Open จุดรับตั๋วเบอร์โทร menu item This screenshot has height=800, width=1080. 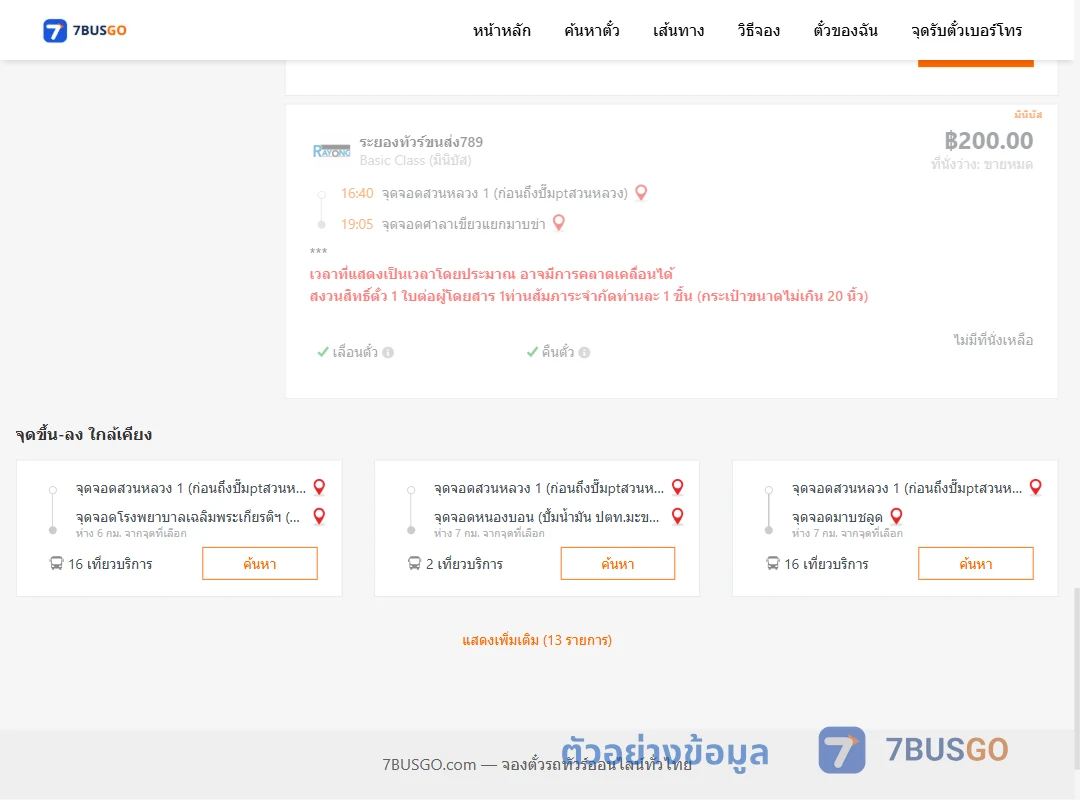click(x=966, y=30)
